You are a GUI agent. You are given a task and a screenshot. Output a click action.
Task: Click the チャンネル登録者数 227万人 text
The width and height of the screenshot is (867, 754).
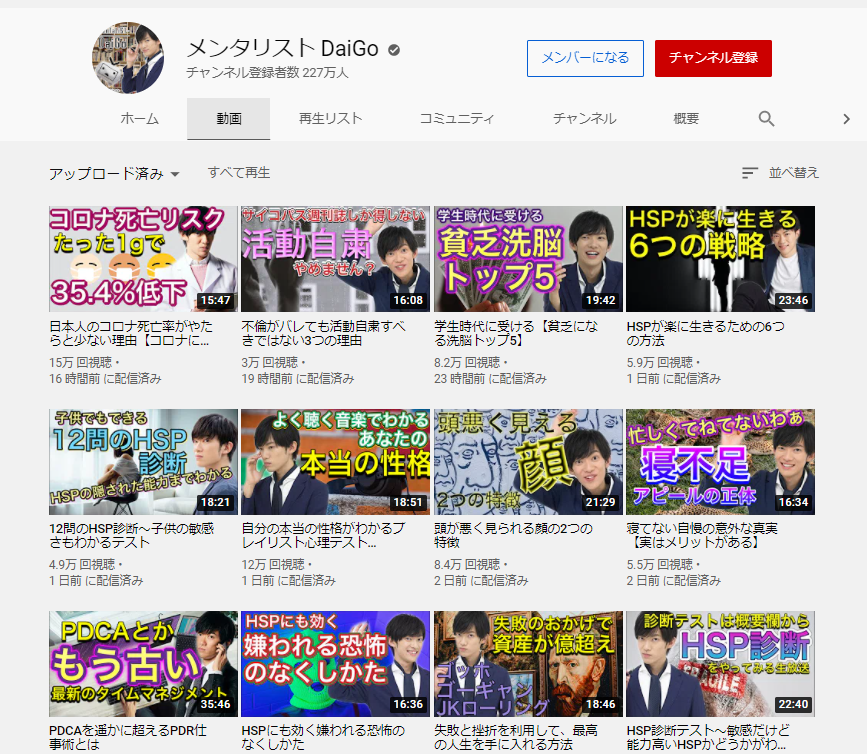pos(267,72)
